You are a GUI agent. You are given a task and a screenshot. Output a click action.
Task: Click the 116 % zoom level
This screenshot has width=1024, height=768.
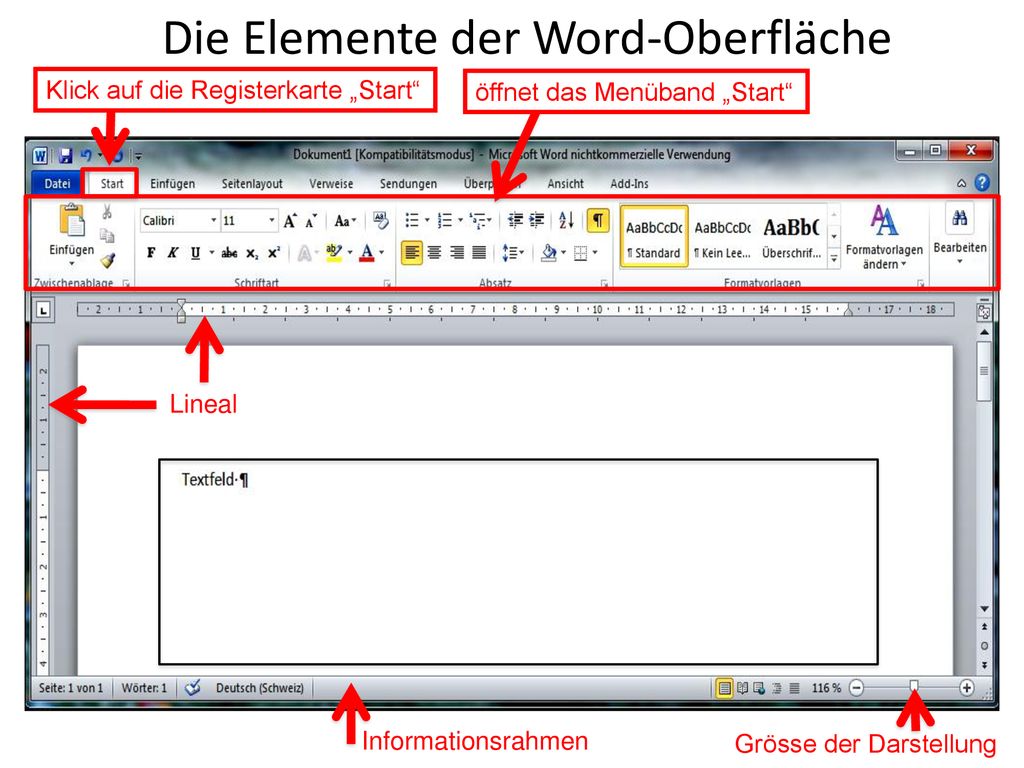(x=827, y=688)
